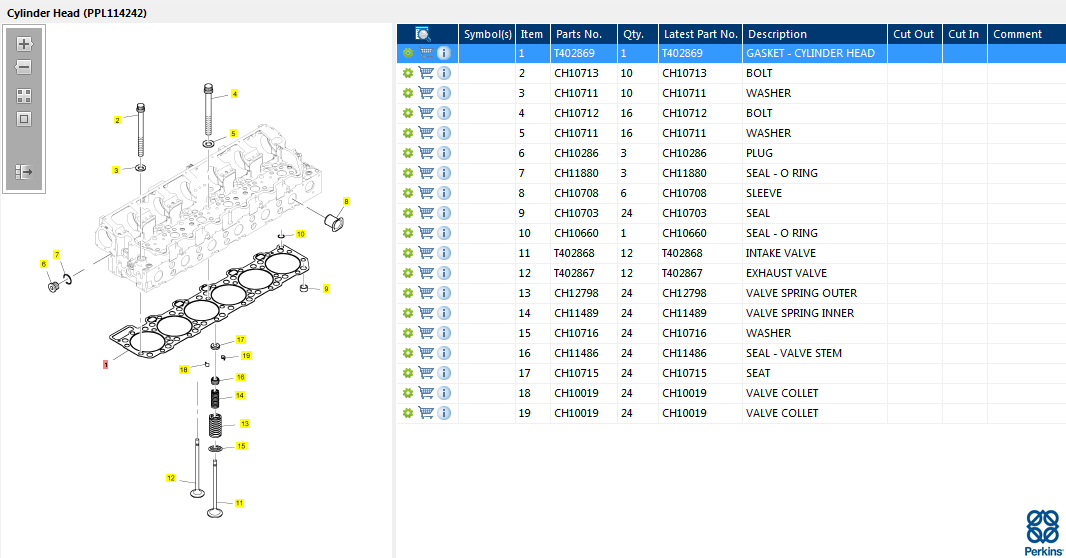1066x558 pixels.
Task: Select callout 6 plug in diagram
Action: [44, 264]
